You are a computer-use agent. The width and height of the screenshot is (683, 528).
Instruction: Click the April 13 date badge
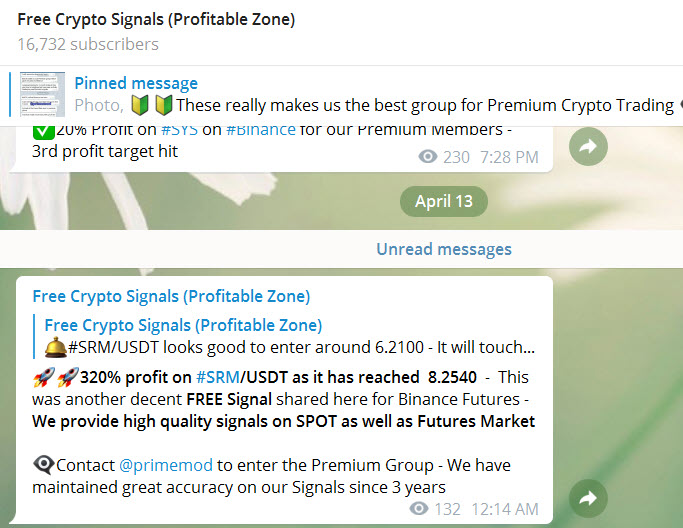click(x=444, y=201)
